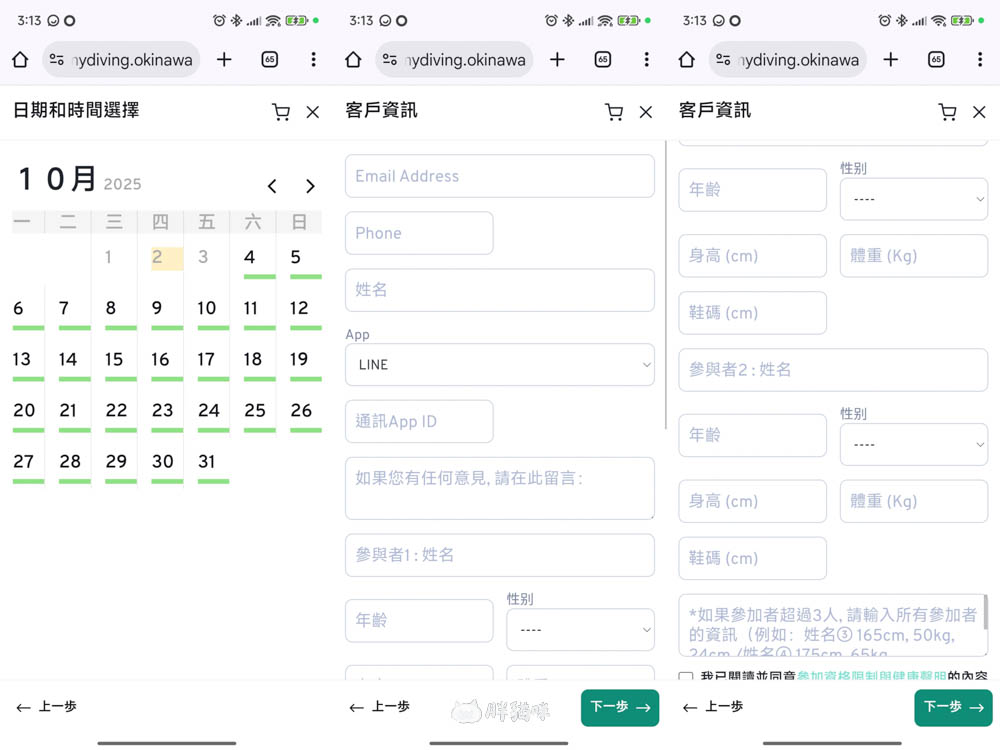This screenshot has width=1000, height=750.
Task: Focus the 通訊App ID text field
Action: point(419,421)
